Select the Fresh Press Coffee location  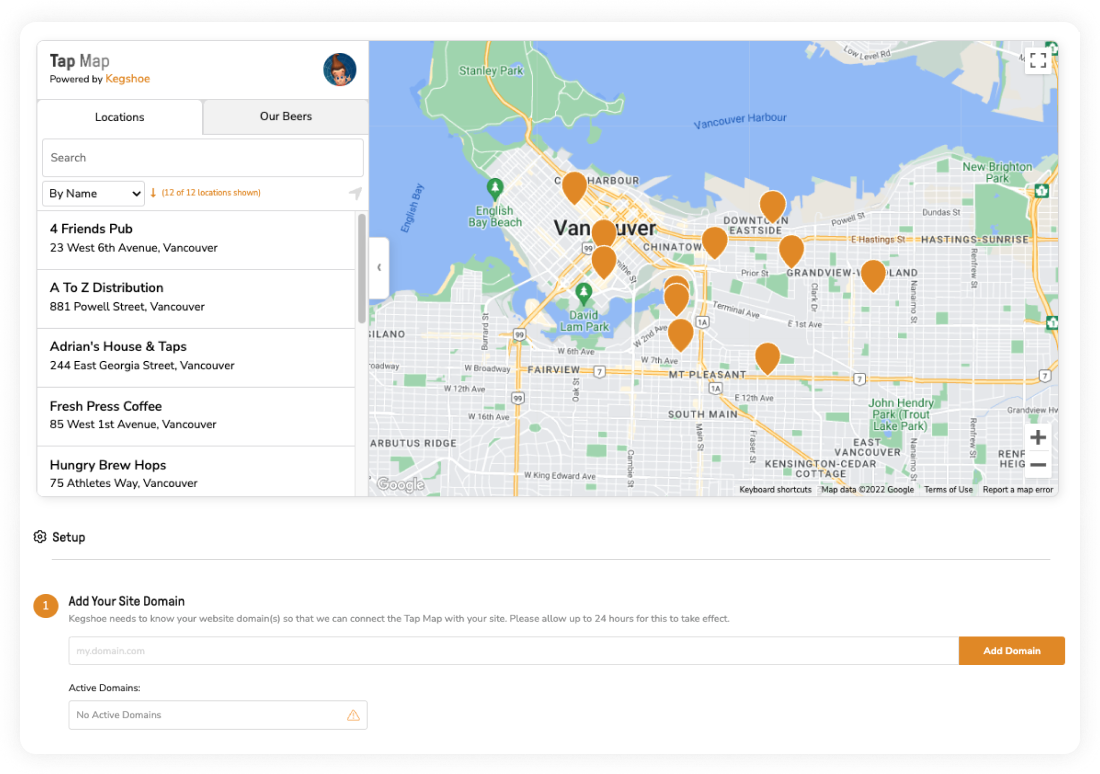pyautogui.click(x=196, y=417)
